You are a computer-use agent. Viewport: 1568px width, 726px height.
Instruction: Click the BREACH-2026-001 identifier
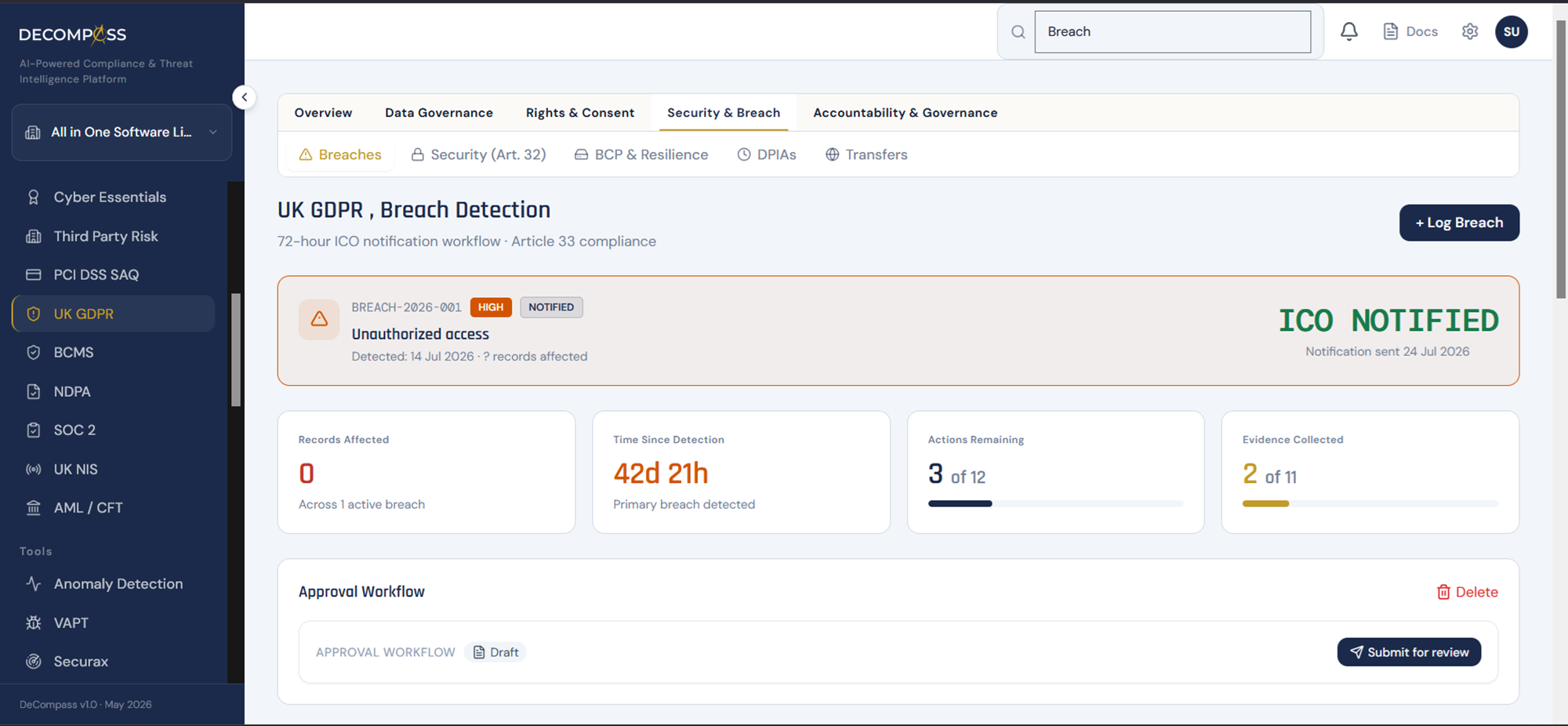click(x=406, y=307)
